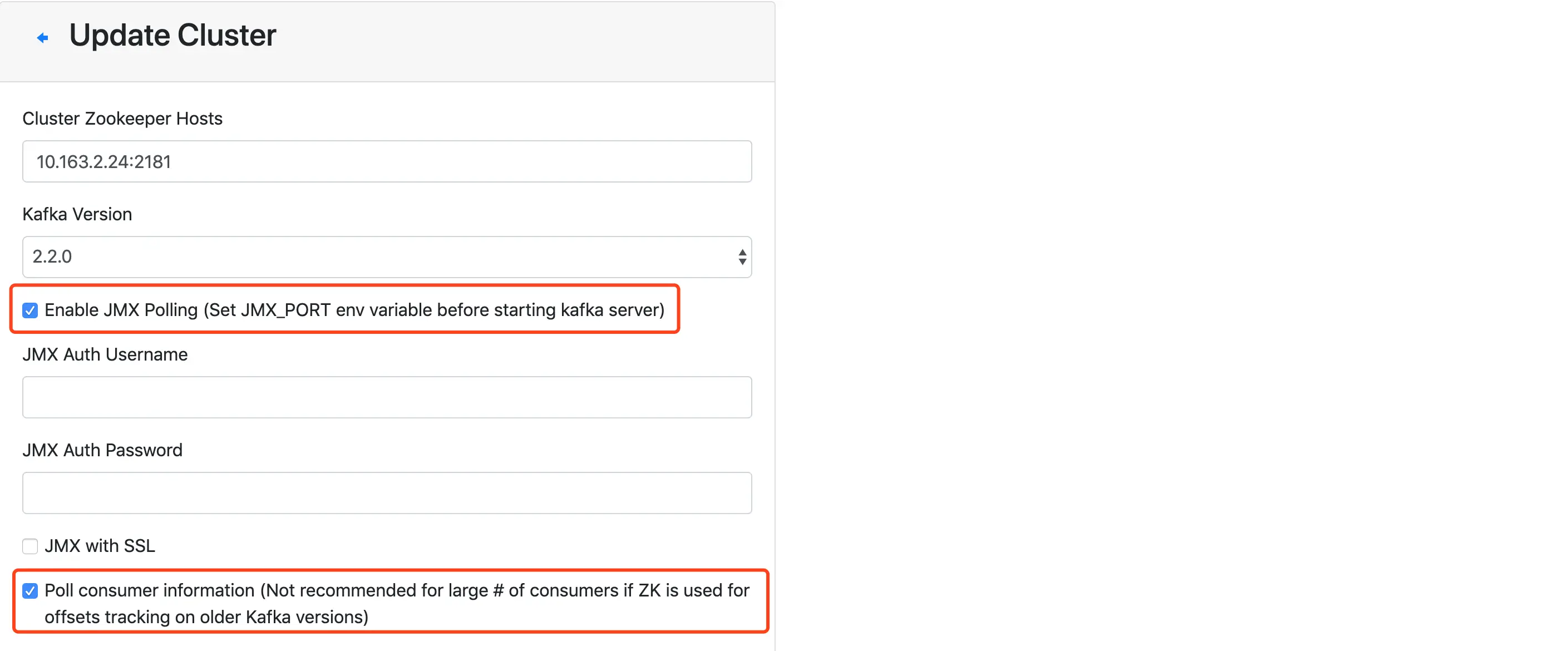Focus the Cluster Zookeeper Hosts field
1568x651 pixels.
tap(387, 161)
